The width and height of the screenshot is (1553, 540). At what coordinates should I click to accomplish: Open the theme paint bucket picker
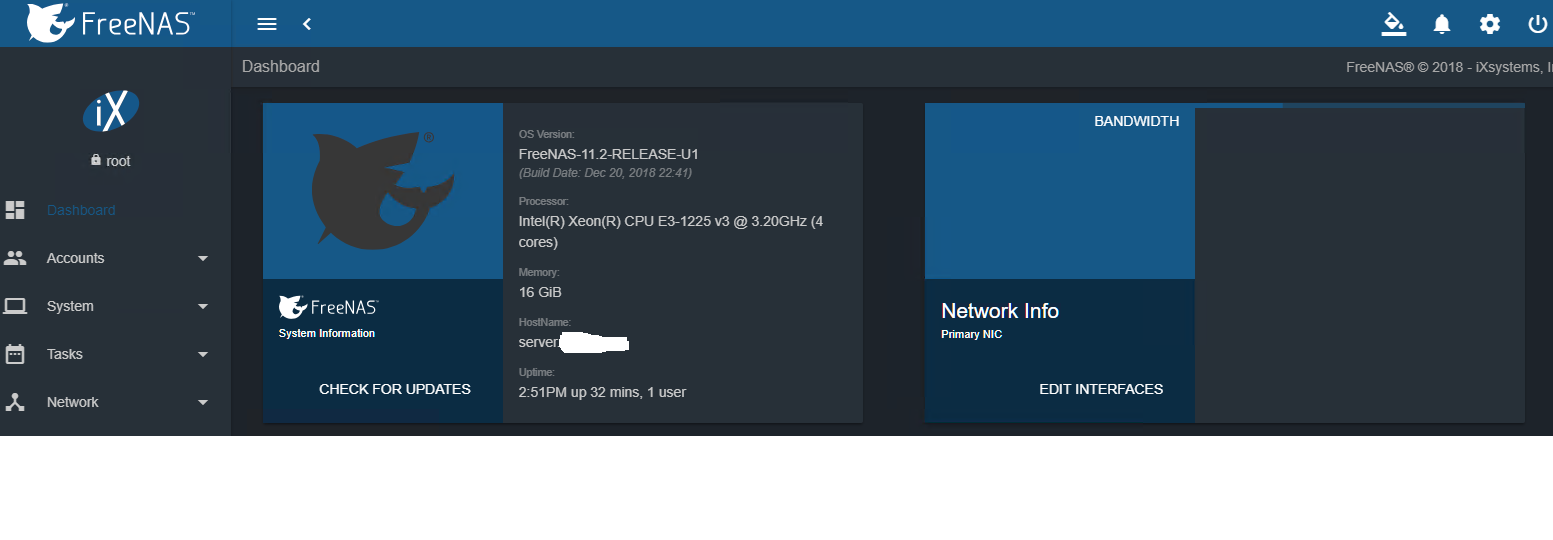pos(1393,23)
